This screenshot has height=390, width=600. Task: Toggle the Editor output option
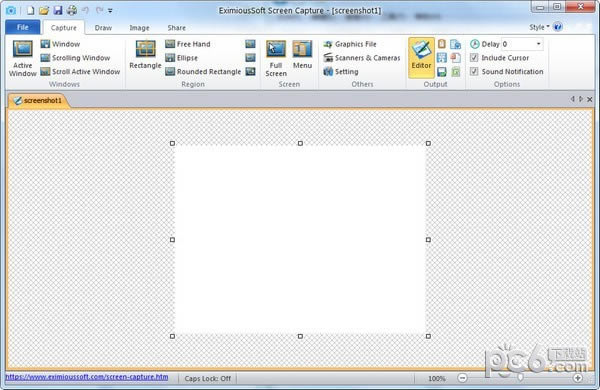[421, 57]
